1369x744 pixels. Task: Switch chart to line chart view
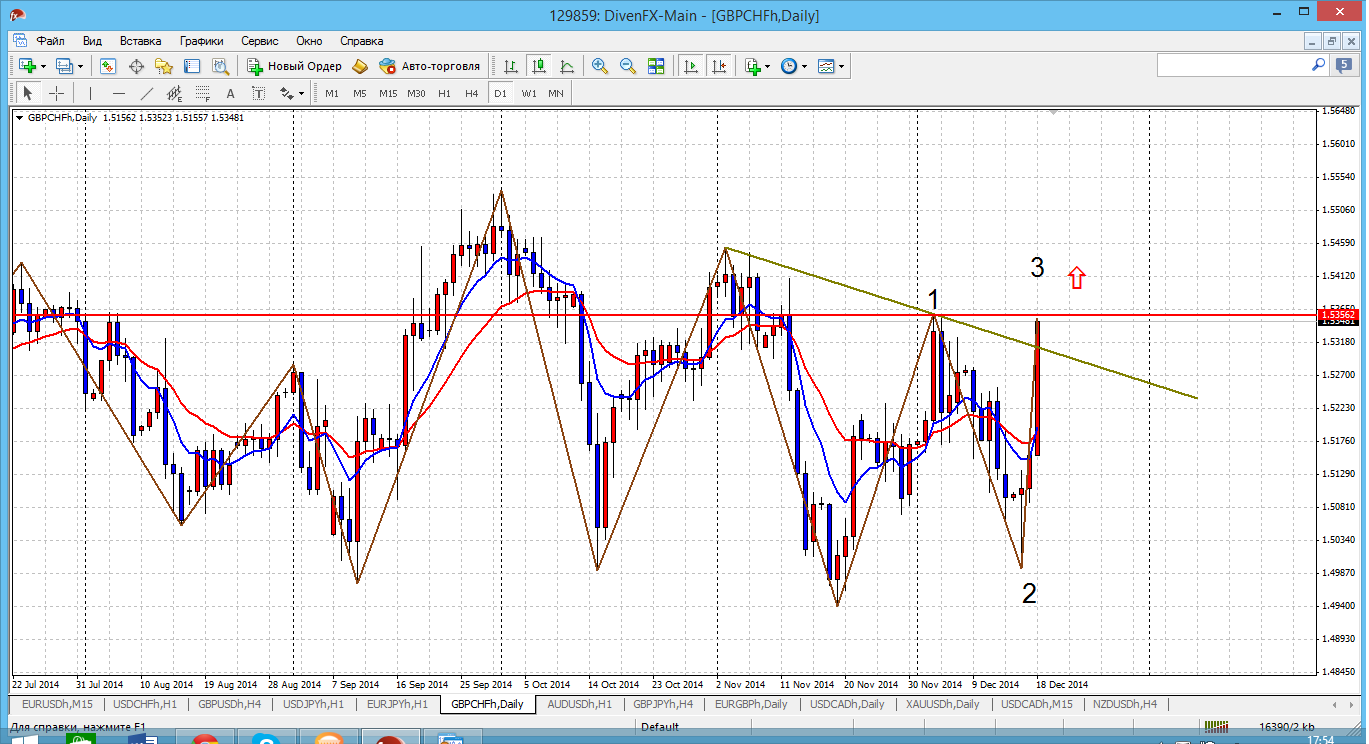coord(567,66)
